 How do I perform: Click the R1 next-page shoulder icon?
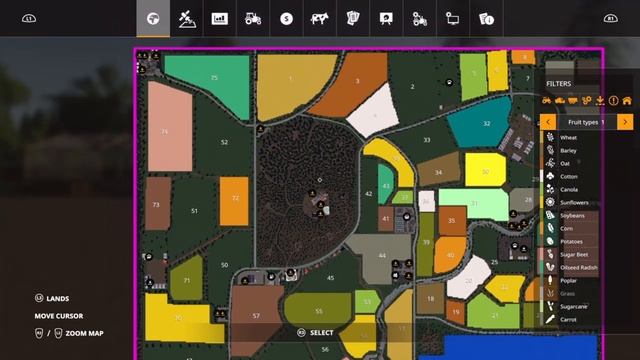(611, 19)
